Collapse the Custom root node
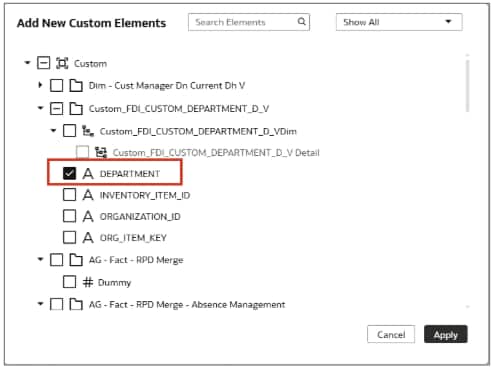495x370 pixels. (27, 63)
